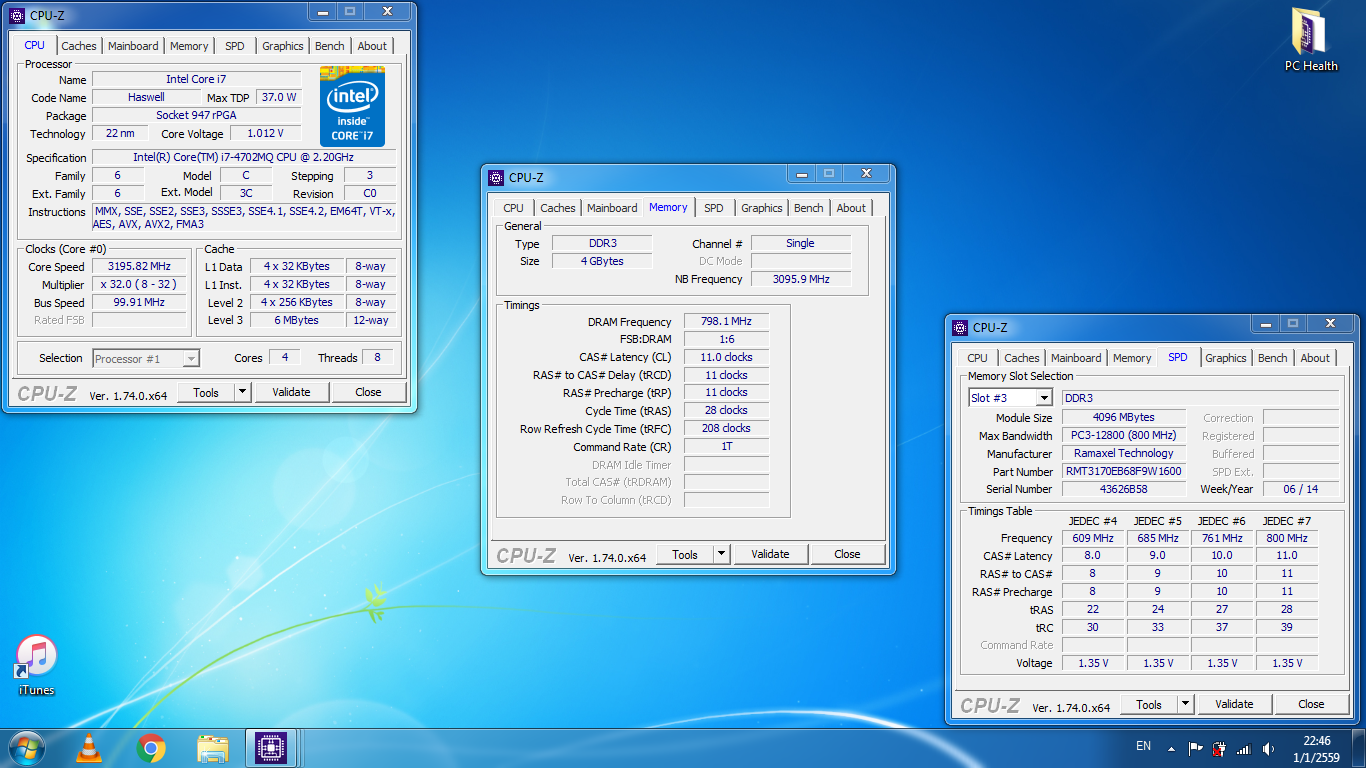This screenshot has width=1366, height=768.
Task: Open Tools dropdown arrow in CPU window
Action: (x=242, y=392)
